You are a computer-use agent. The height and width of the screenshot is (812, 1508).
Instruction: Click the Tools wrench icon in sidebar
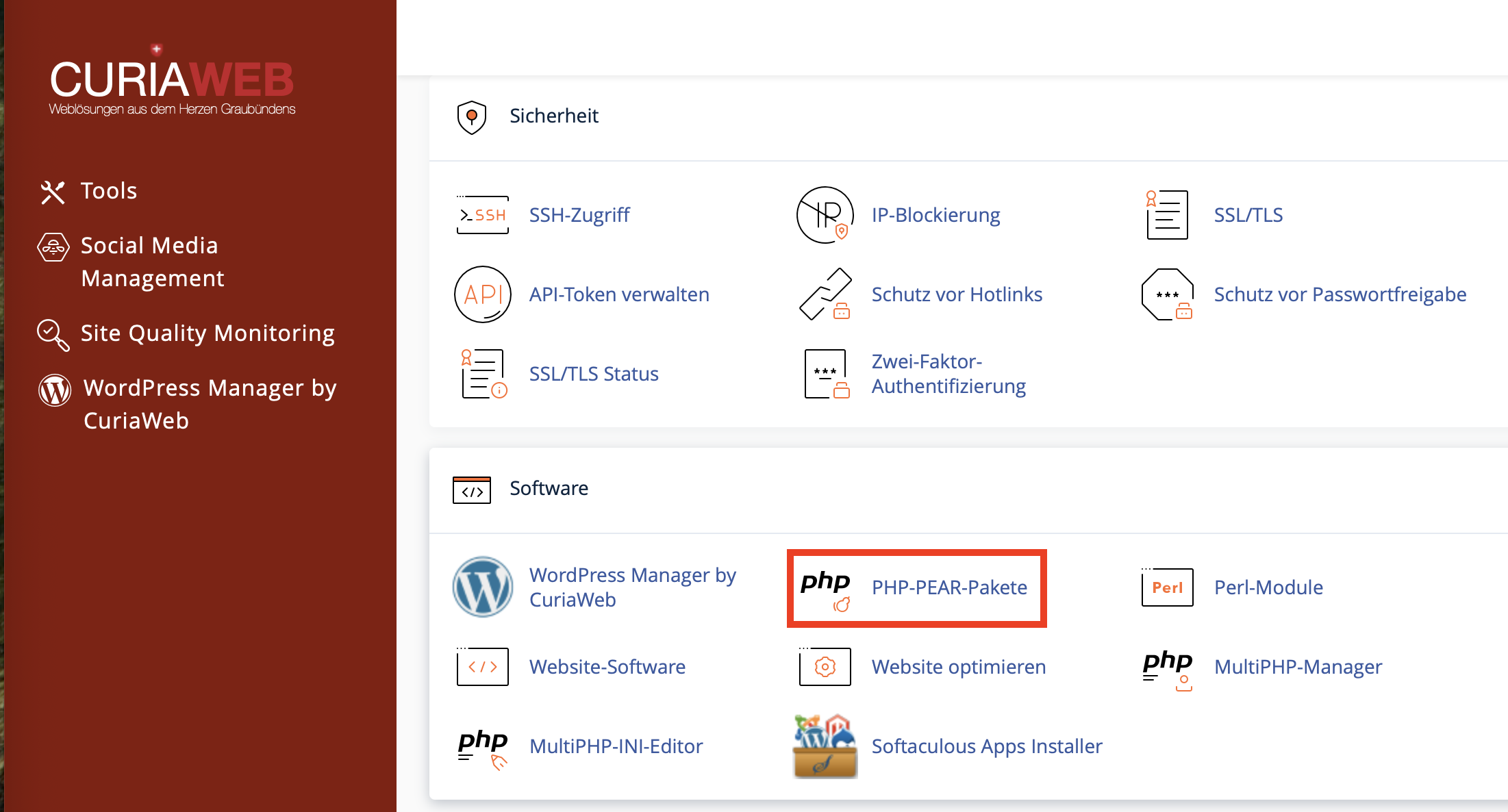[x=53, y=192]
